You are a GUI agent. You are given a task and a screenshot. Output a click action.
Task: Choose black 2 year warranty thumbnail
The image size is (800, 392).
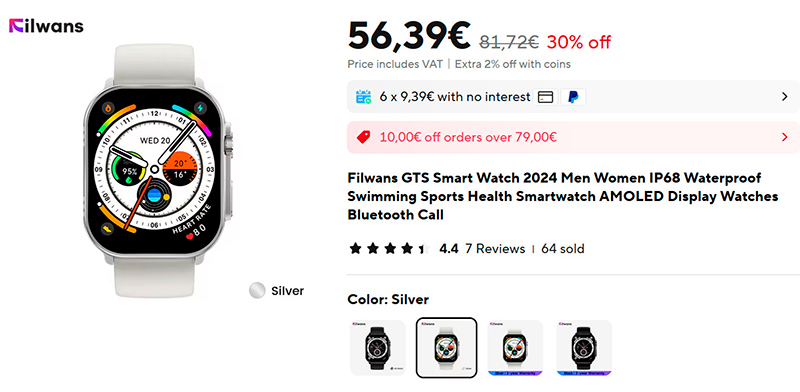click(584, 348)
